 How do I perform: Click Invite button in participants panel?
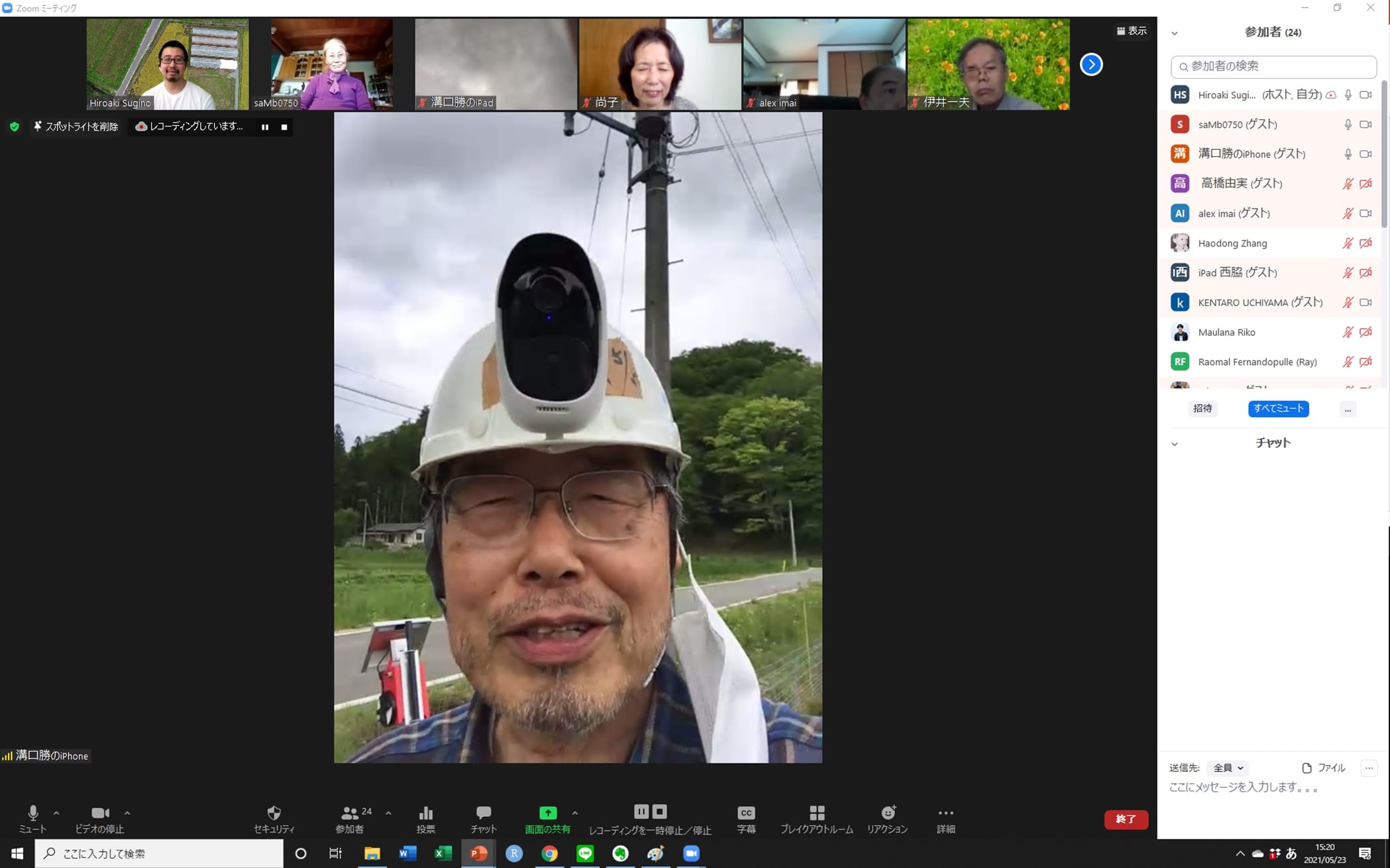tap(1203, 408)
